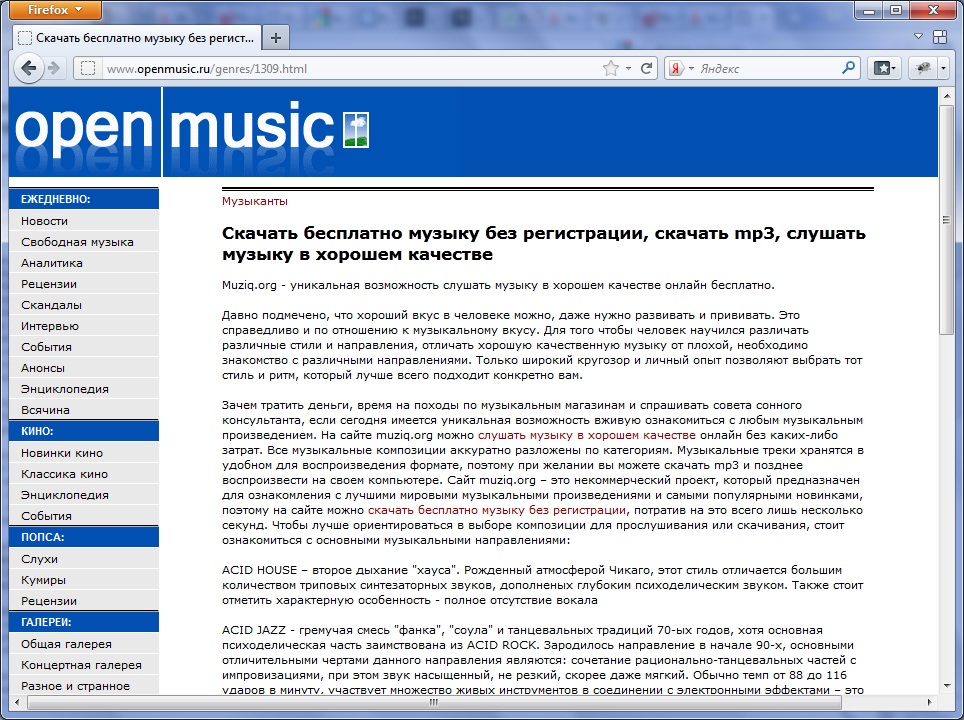The width and height of the screenshot is (964, 720).
Task: Open Новости in the sidebar
Action: (84, 221)
